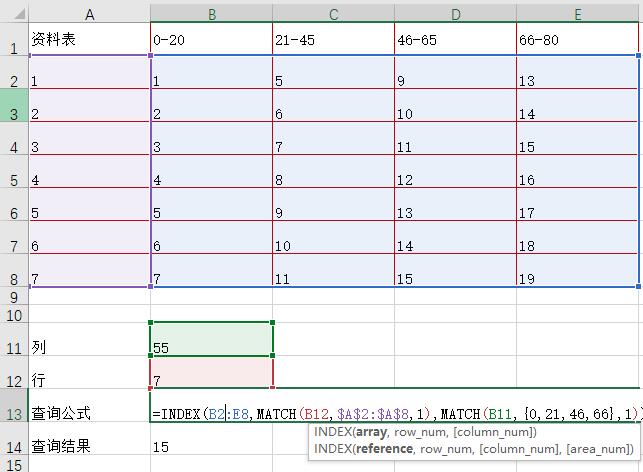Click bold 'reference' argument in tooltip
The height and width of the screenshot is (472, 643).
click(383, 449)
